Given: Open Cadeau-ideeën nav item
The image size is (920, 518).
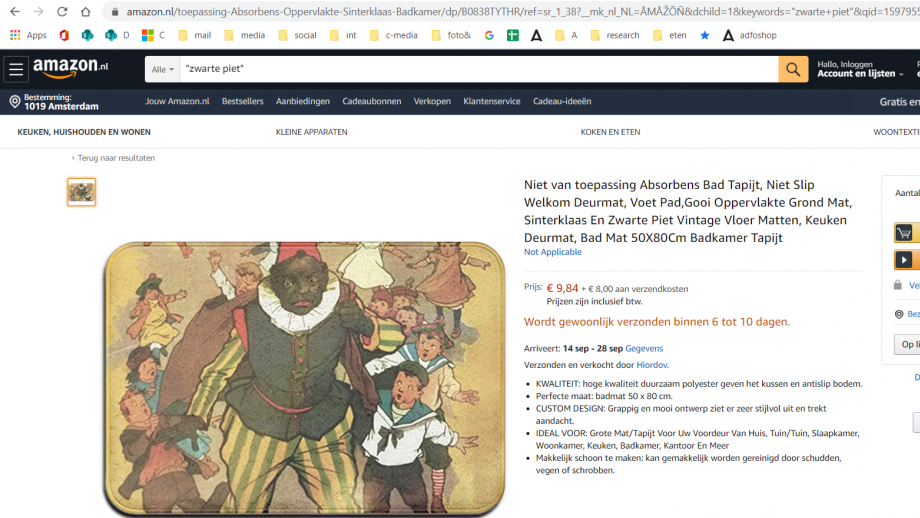Looking at the screenshot, I should (562, 101).
